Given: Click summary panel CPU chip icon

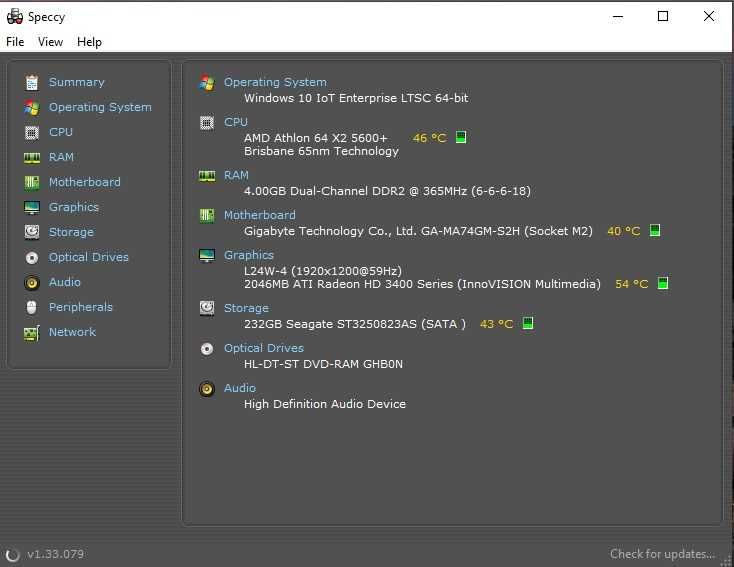Looking at the screenshot, I should click(x=207, y=123).
